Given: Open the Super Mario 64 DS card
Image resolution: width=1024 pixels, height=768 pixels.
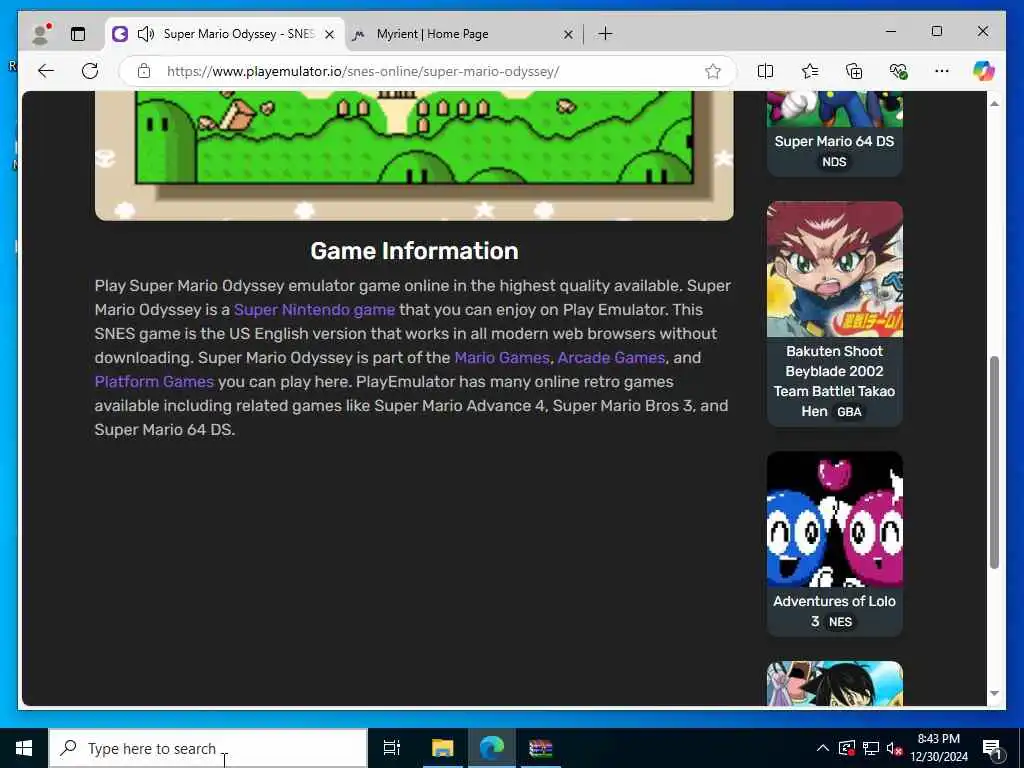Looking at the screenshot, I should [835, 134].
